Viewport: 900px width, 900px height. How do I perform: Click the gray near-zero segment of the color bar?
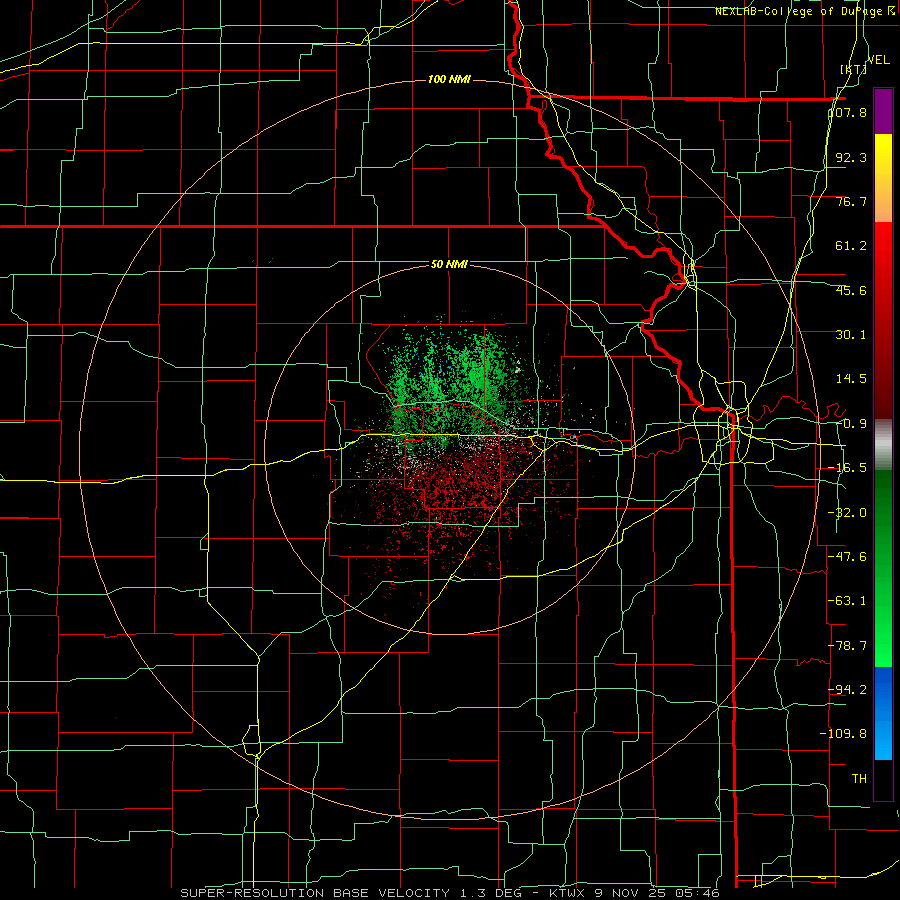pos(883,445)
